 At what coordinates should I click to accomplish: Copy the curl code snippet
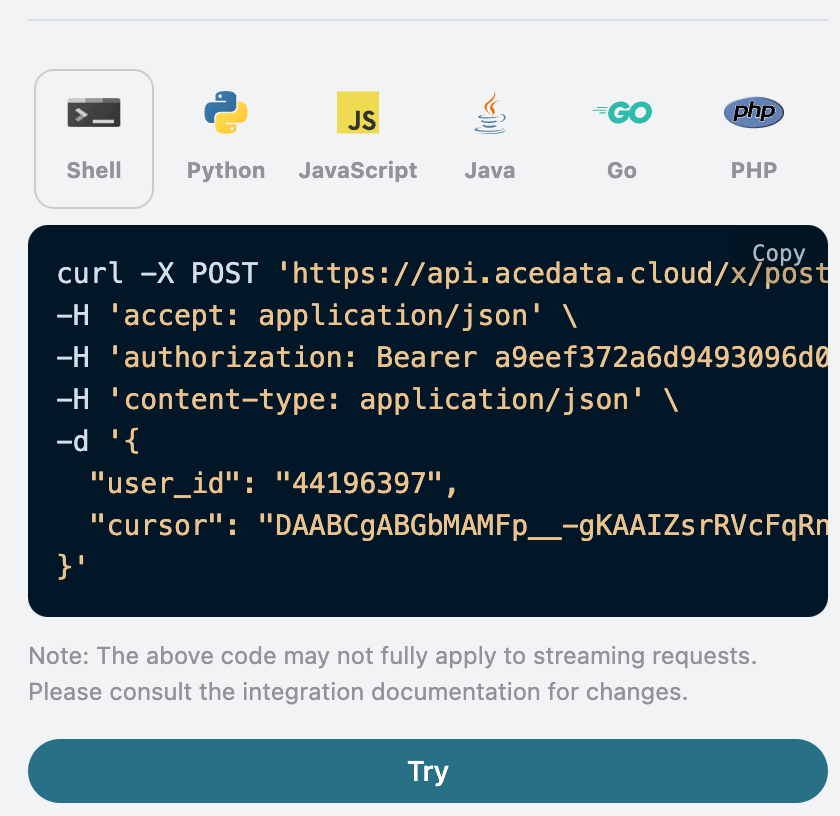[778, 253]
